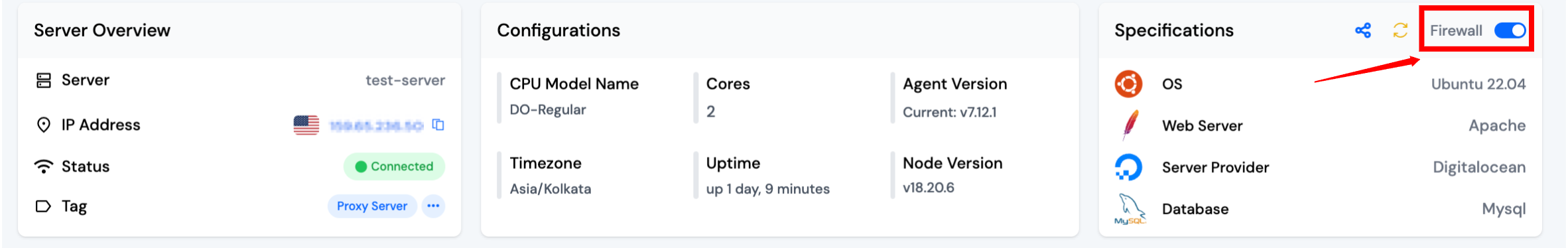1568x248 pixels.
Task: Toggle the Firewall switch off
Action: (1510, 31)
